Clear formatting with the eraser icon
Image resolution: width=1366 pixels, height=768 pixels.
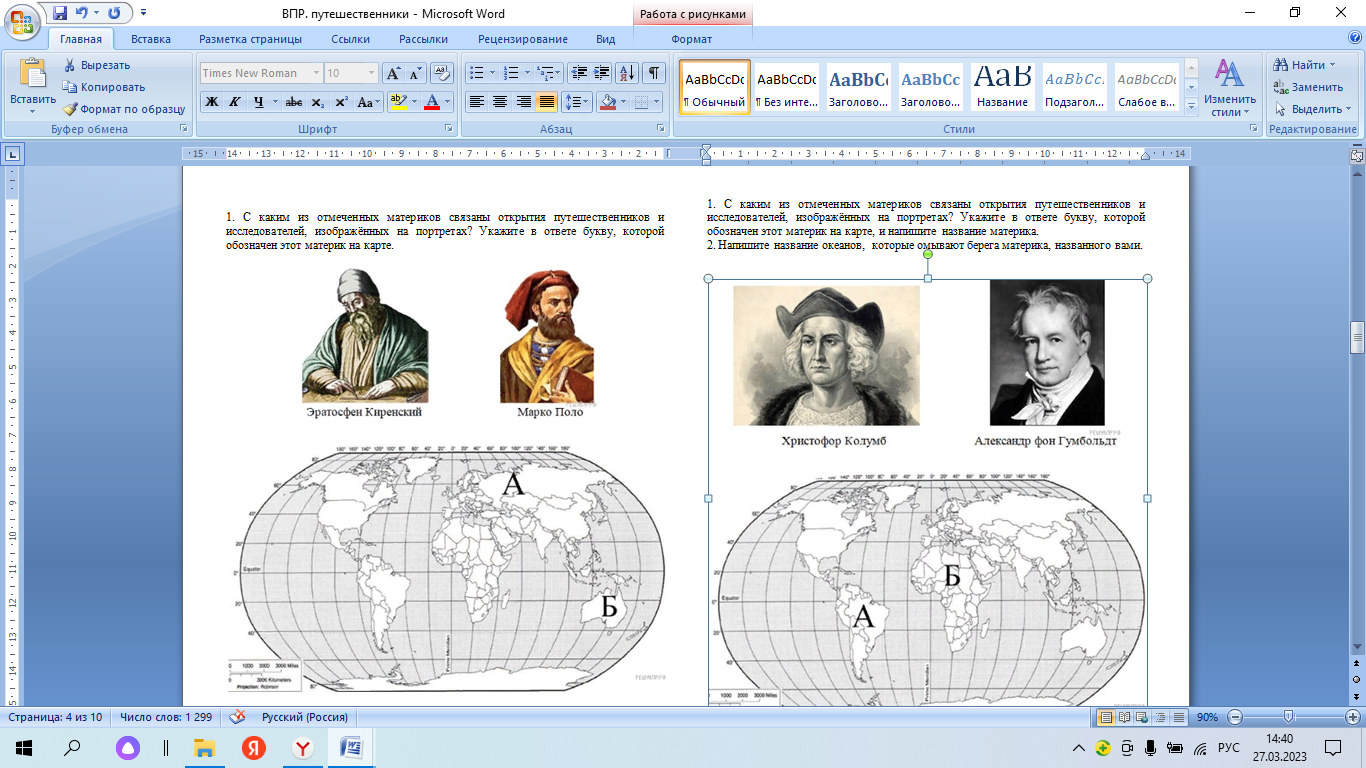click(x=442, y=73)
